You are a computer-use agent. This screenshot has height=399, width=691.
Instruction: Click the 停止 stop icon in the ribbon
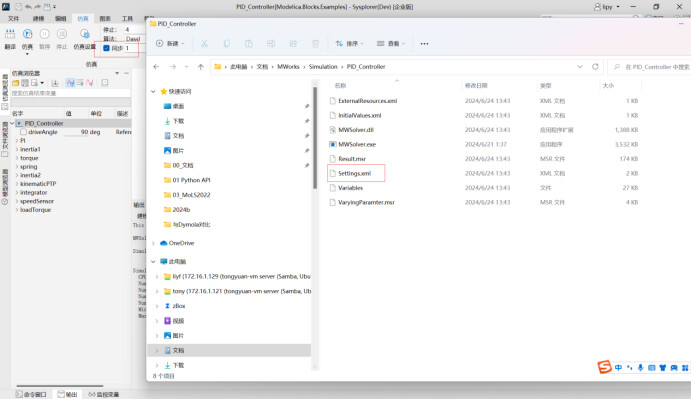(x=62, y=34)
